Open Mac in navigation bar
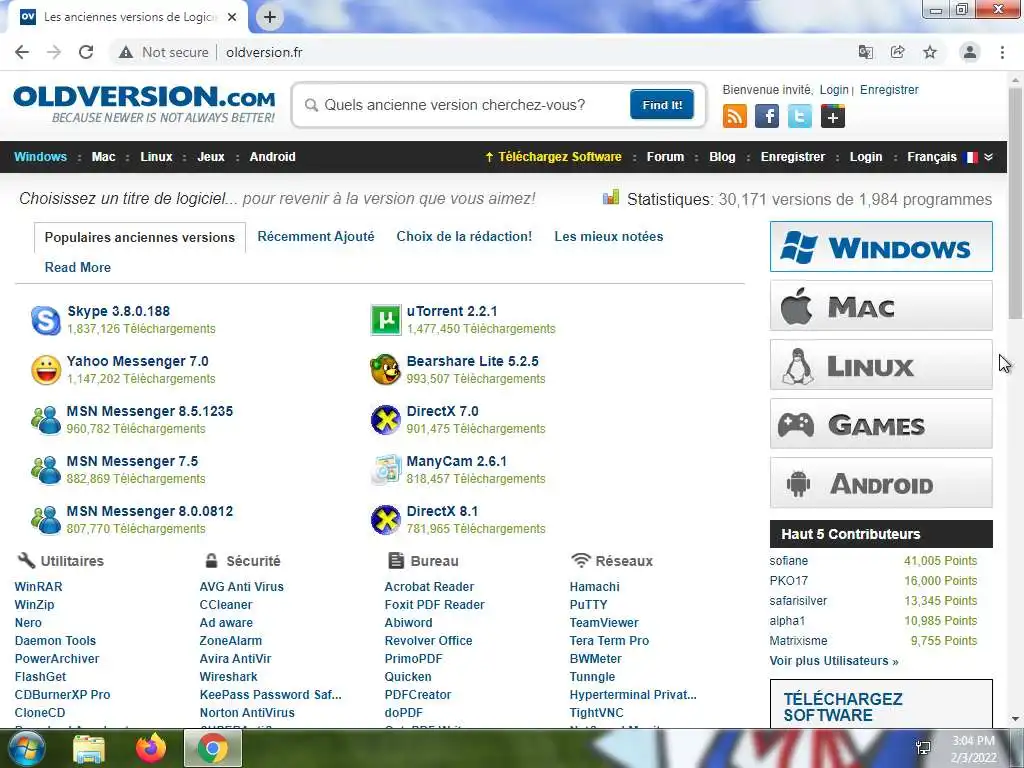Image resolution: width=1024 pixels, height=768 pixels. (x=103, y=157)
